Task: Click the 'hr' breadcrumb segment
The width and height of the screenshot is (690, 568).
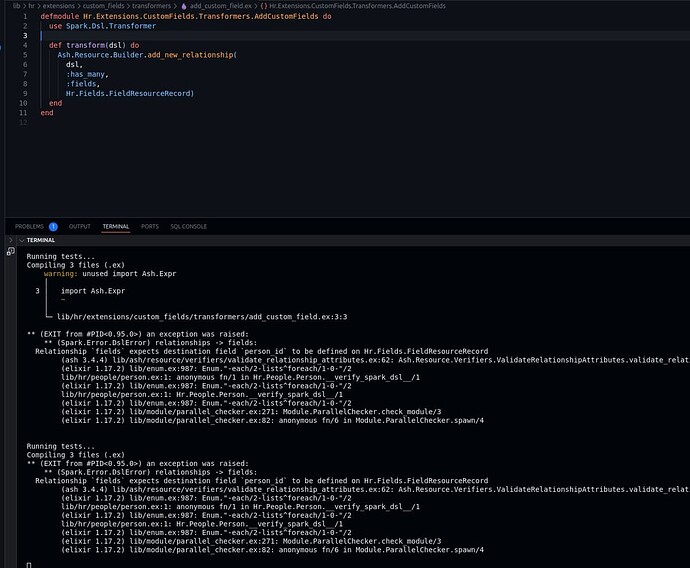Action: click(x=32, y=6)
